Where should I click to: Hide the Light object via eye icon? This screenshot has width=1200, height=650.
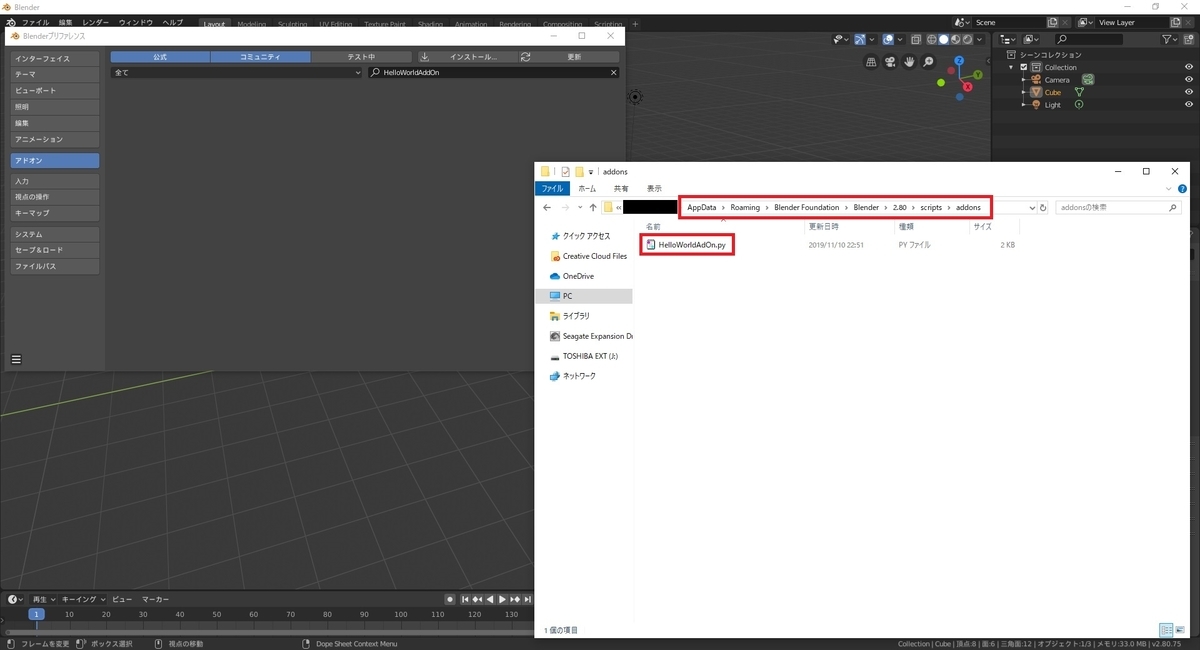1189,104
